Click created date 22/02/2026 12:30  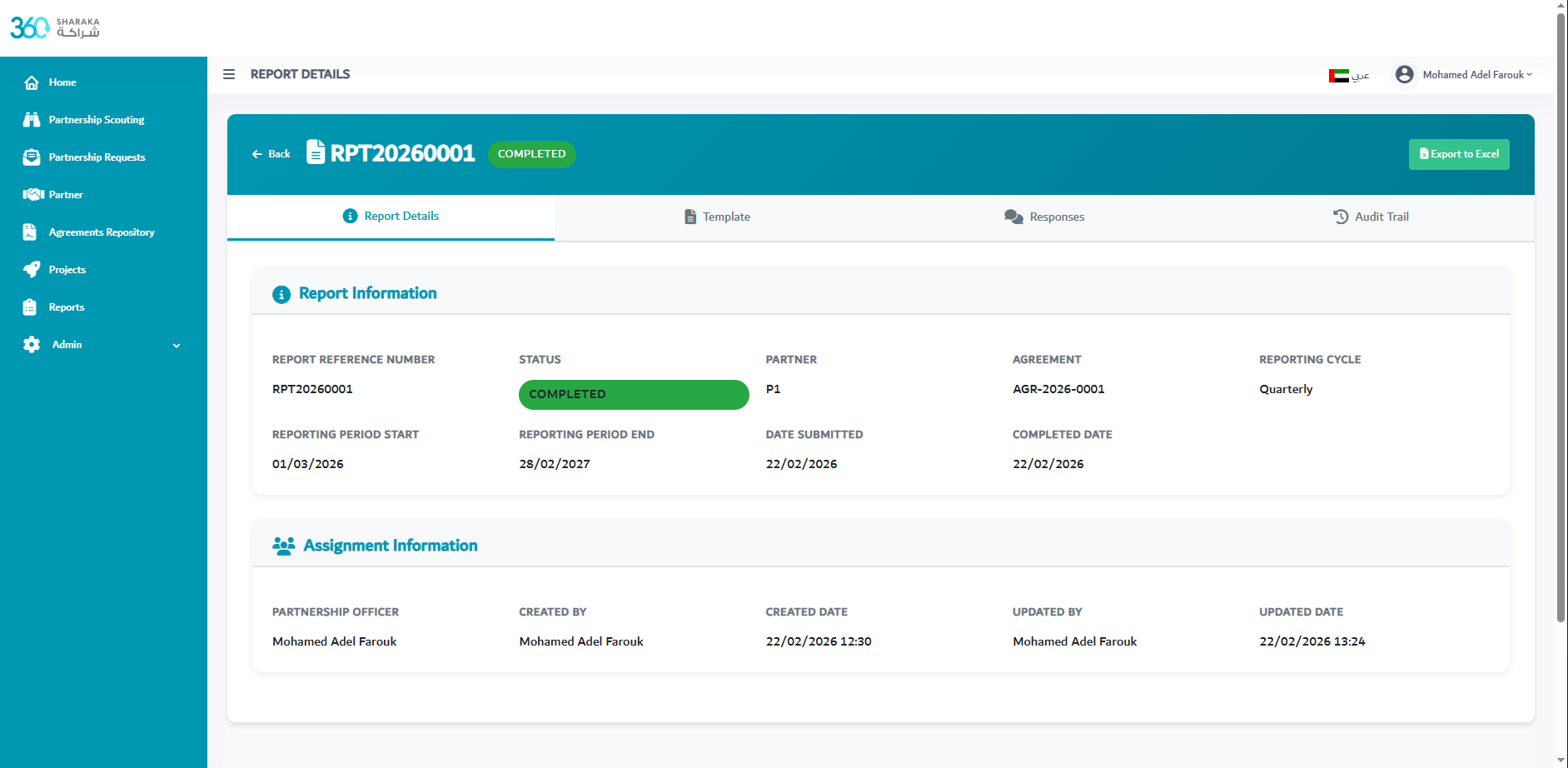point(819,641)
